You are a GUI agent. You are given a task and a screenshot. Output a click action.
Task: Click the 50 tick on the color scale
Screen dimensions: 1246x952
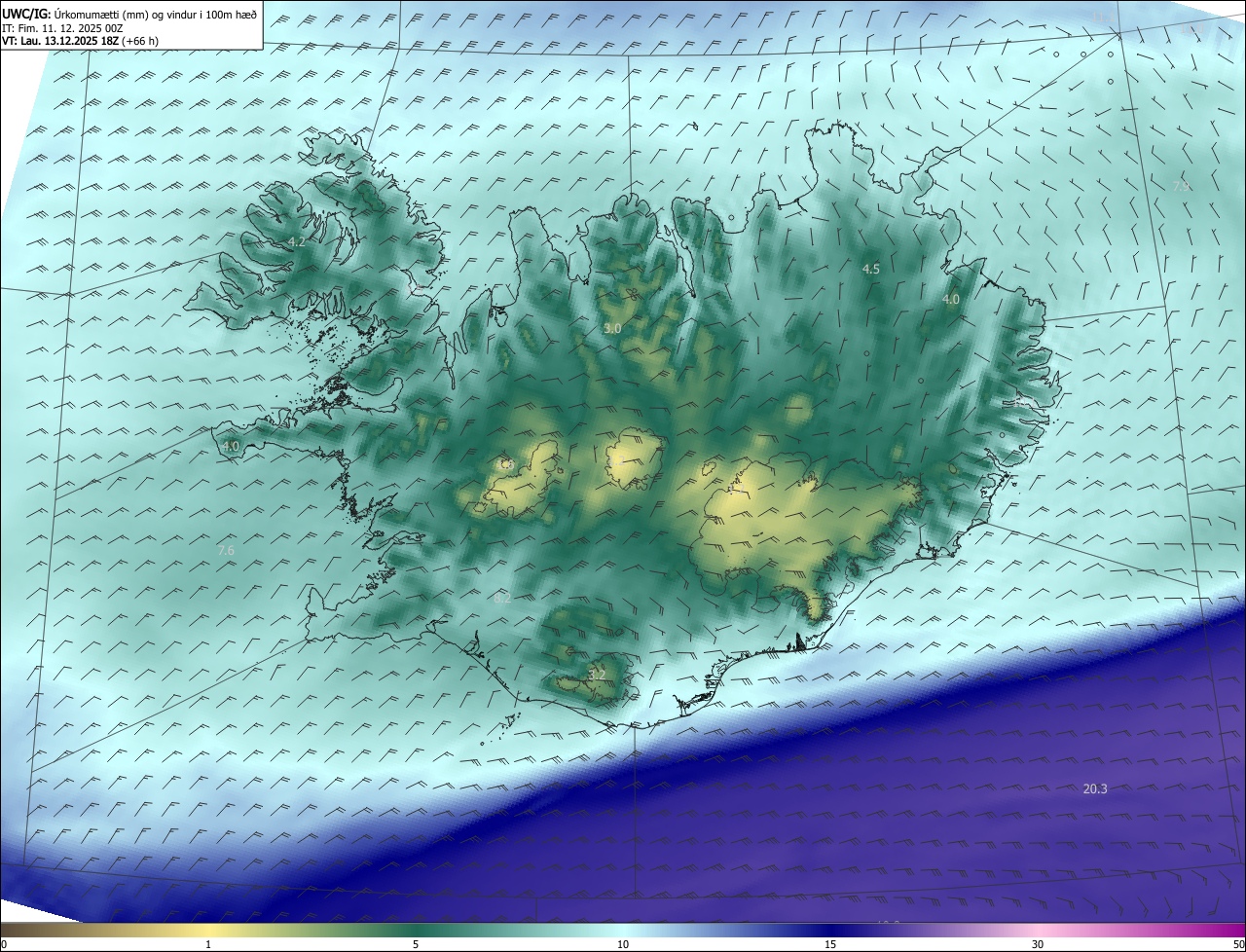(x=1238, y=944)
